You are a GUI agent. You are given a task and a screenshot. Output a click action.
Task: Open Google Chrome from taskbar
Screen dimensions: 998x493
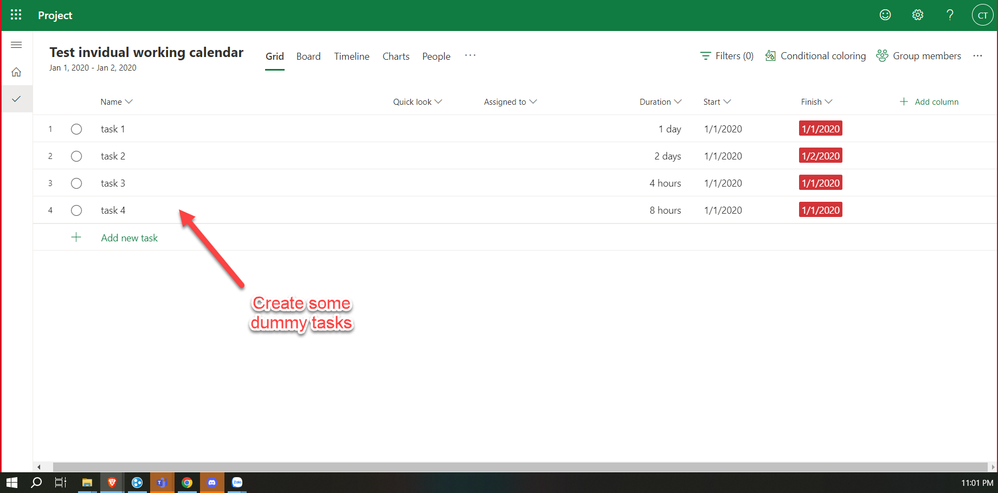[186, 483]
